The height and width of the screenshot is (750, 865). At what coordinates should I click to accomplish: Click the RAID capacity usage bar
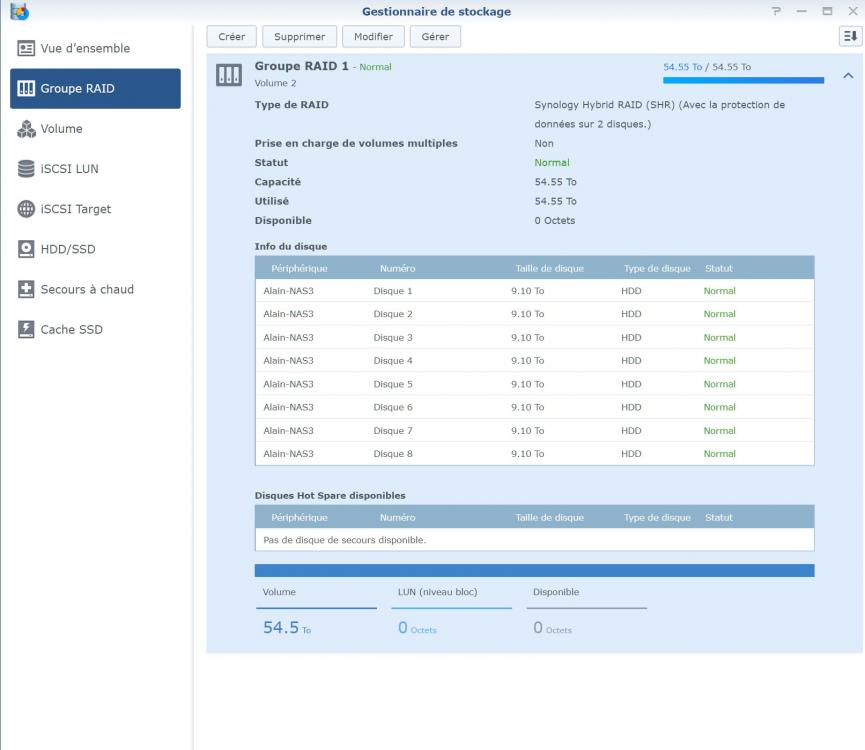743,80
